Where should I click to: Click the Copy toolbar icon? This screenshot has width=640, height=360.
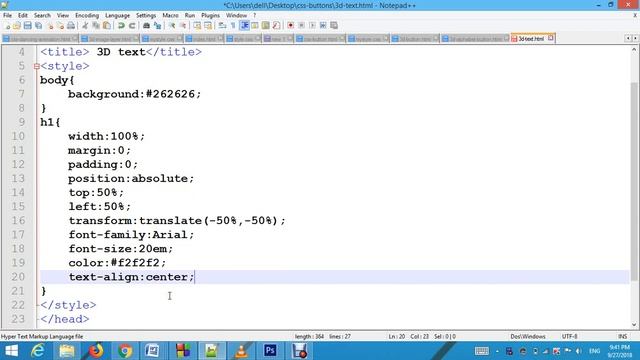[x=96, y=26]
